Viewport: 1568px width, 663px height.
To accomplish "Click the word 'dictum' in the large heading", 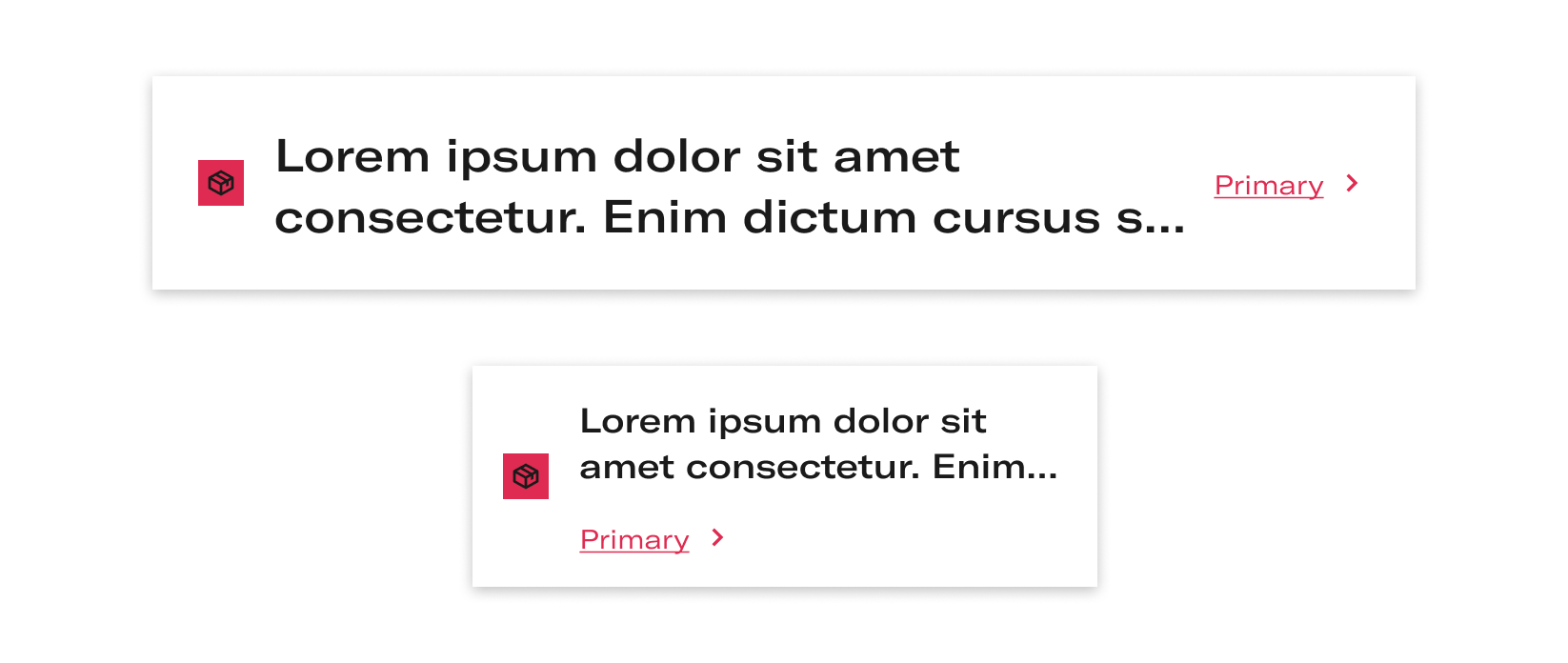I will click(829, 217).
